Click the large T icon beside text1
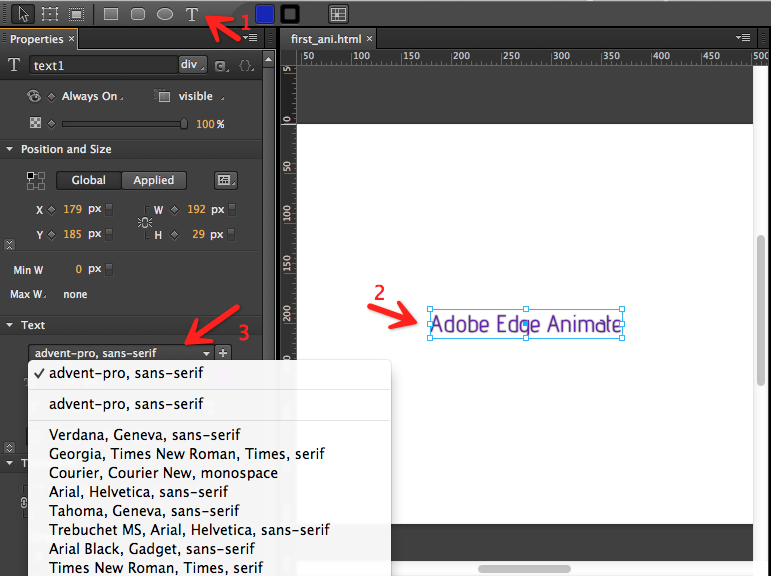771x576 pixels. click(14, 64)
